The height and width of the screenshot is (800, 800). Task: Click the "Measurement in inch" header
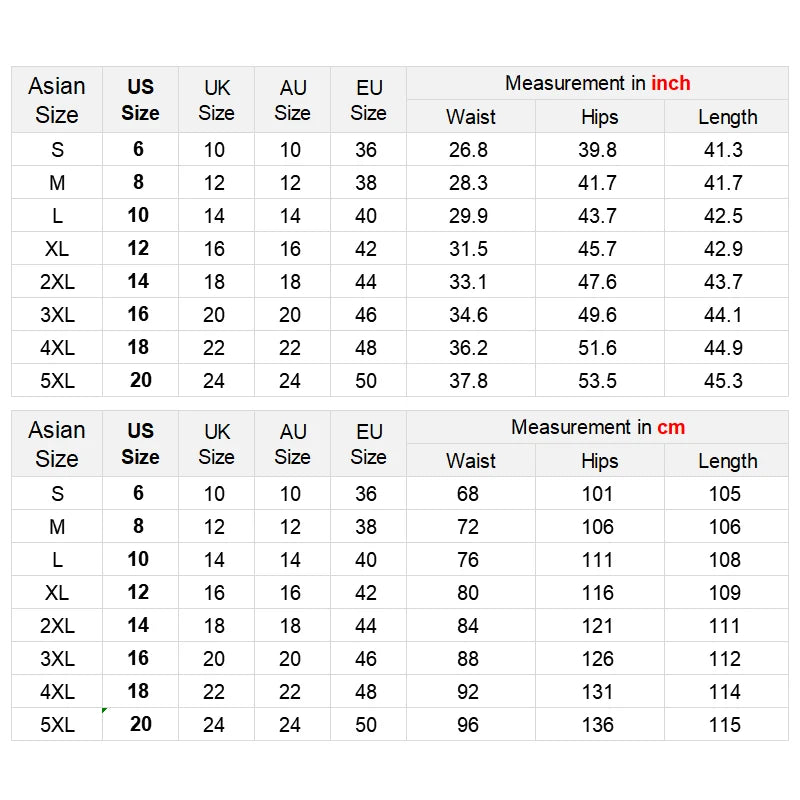[x=597, y=84]
